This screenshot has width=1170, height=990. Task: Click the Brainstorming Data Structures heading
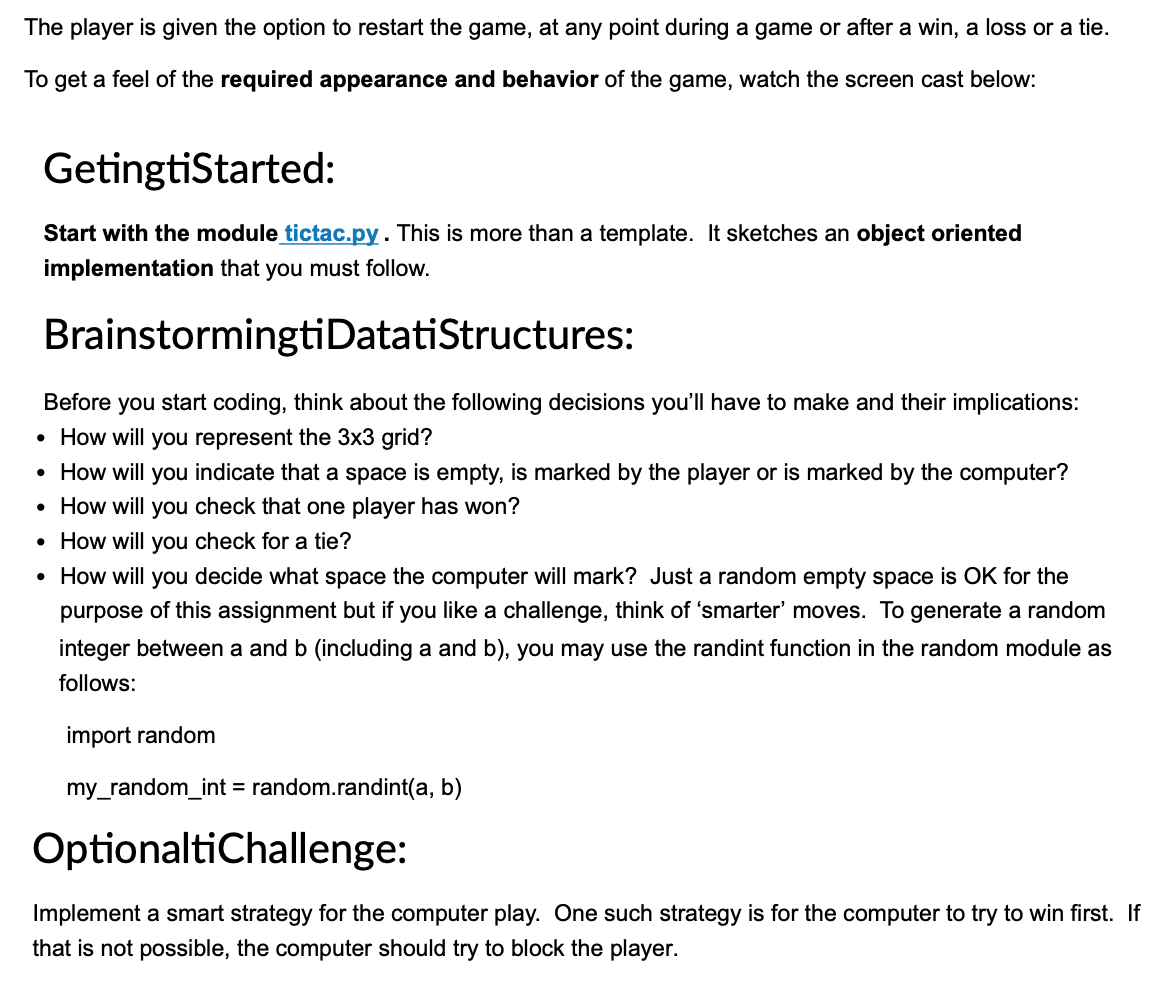coord(338,336)
